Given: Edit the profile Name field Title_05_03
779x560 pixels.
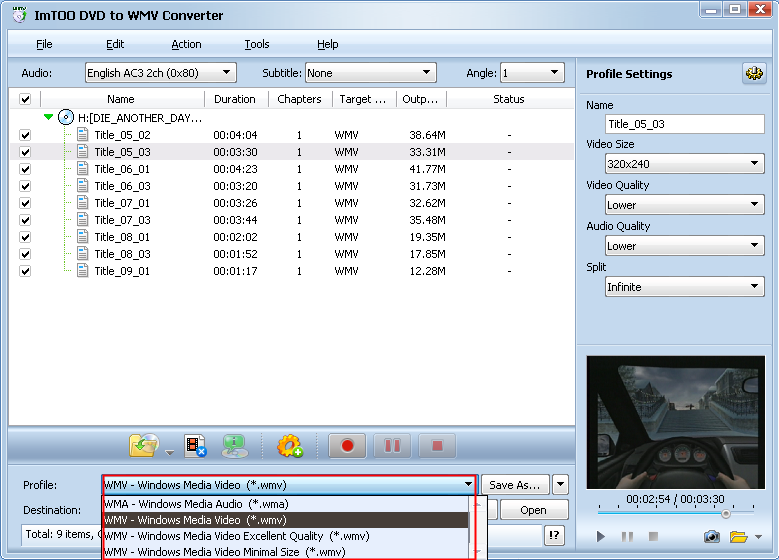Looking at the screenshot, I should click(x=685, y=124).
